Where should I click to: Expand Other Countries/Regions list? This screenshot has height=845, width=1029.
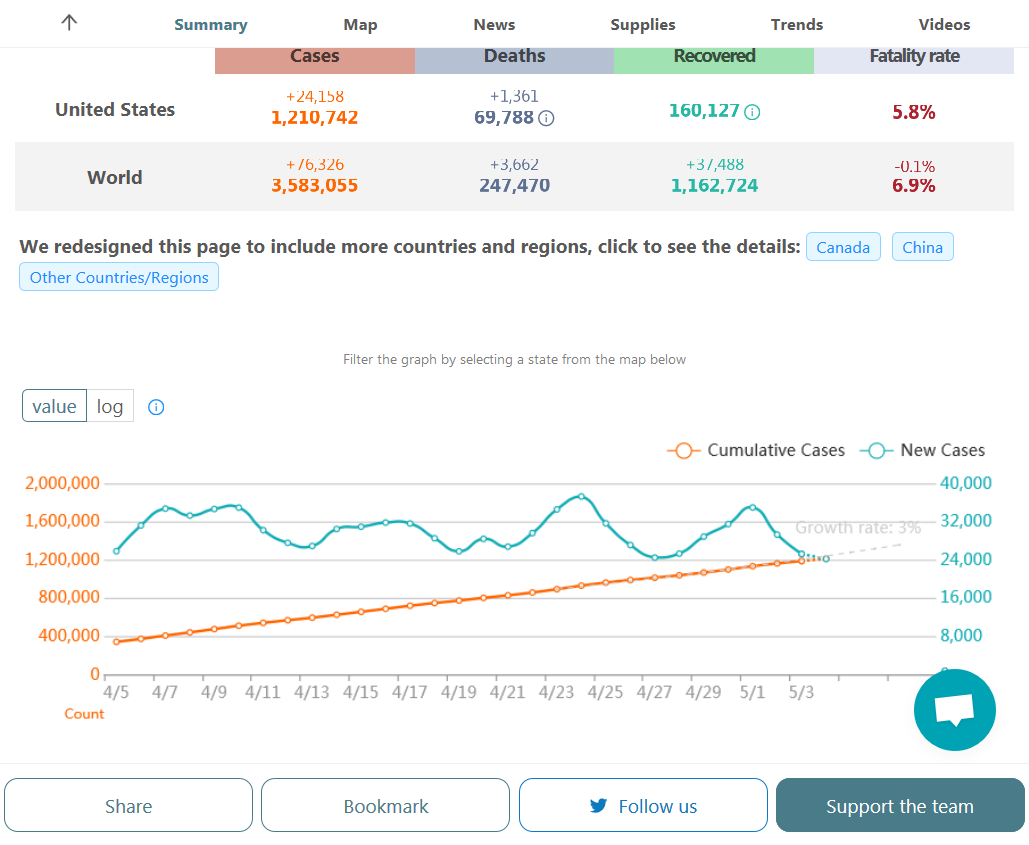(119, 277)
